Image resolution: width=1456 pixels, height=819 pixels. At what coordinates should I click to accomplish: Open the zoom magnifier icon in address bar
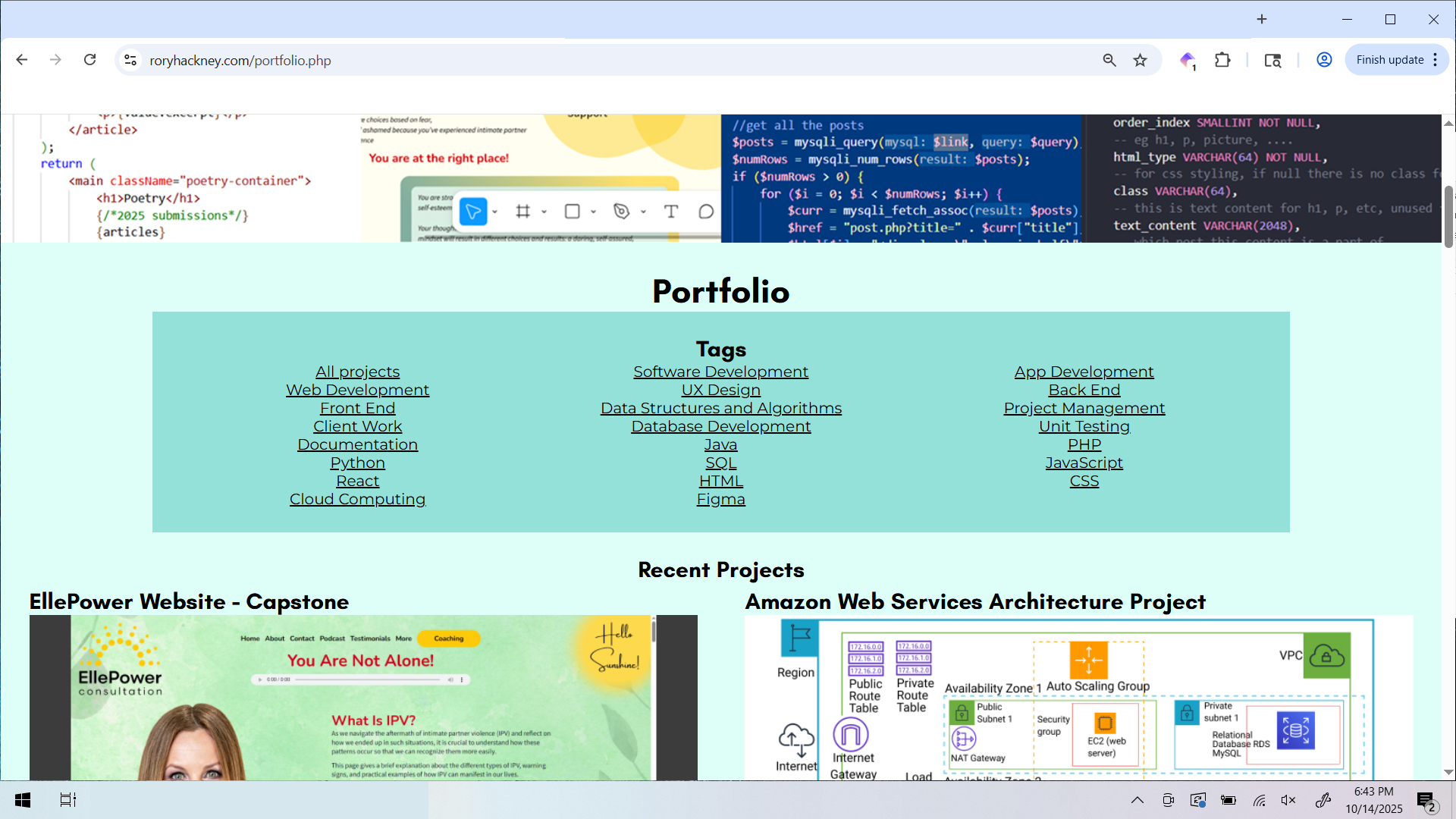pyautogui.click(x=1109, y=60)
